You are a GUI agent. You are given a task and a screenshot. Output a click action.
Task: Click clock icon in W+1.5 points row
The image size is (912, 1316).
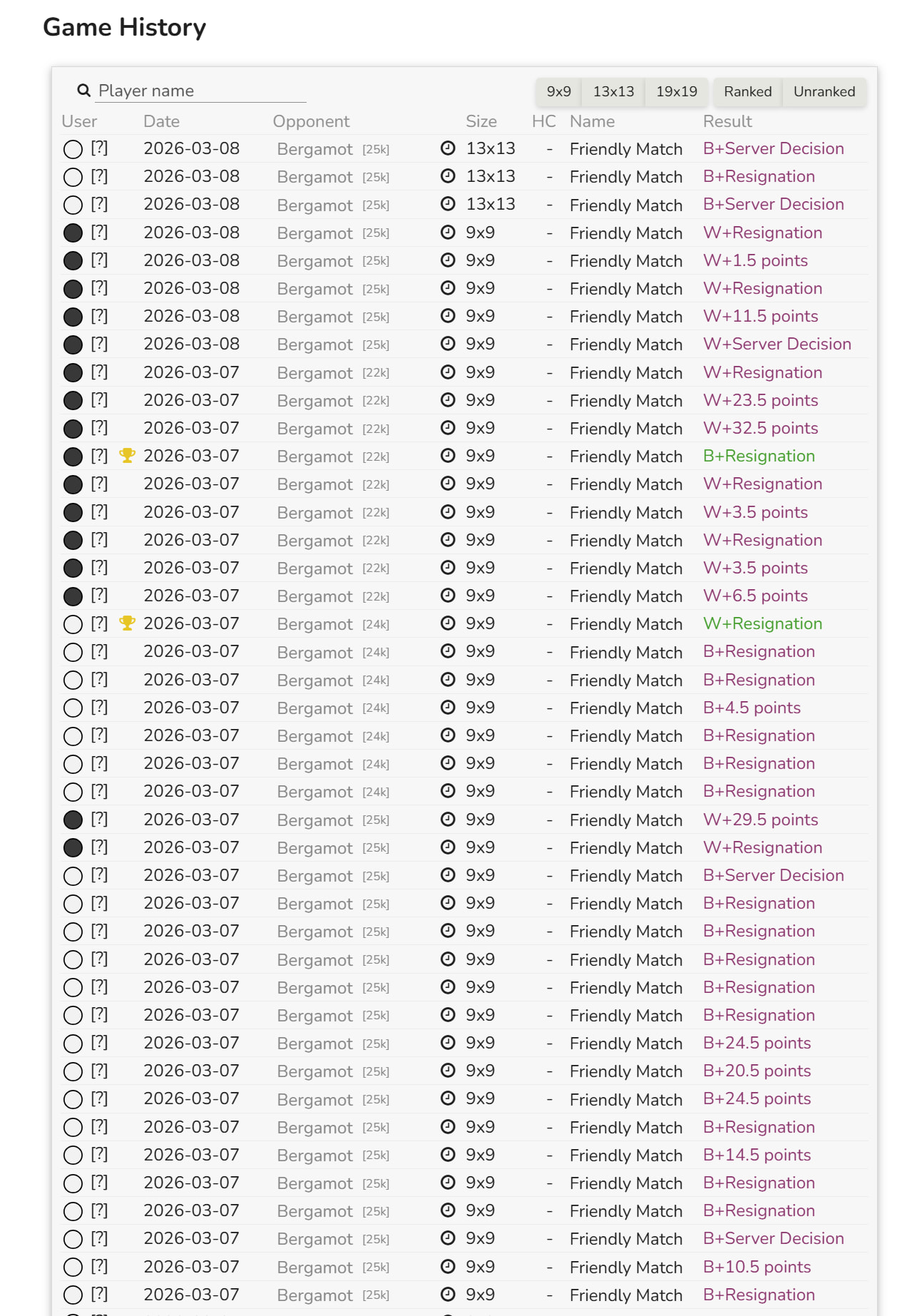pyautogui.click(x=448, y=260)
